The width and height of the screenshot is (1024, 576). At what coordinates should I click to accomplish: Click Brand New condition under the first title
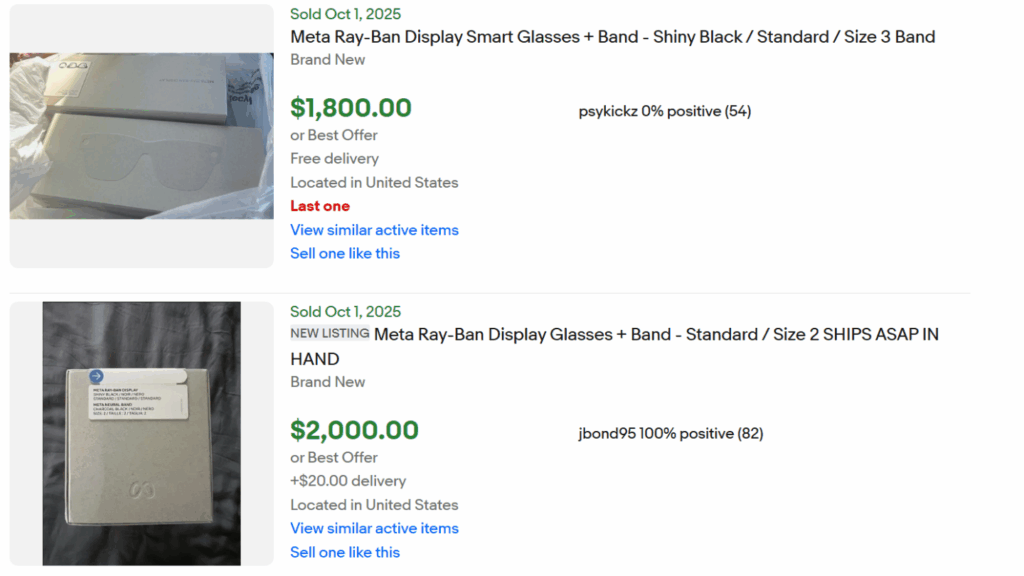tap(327, 59)
